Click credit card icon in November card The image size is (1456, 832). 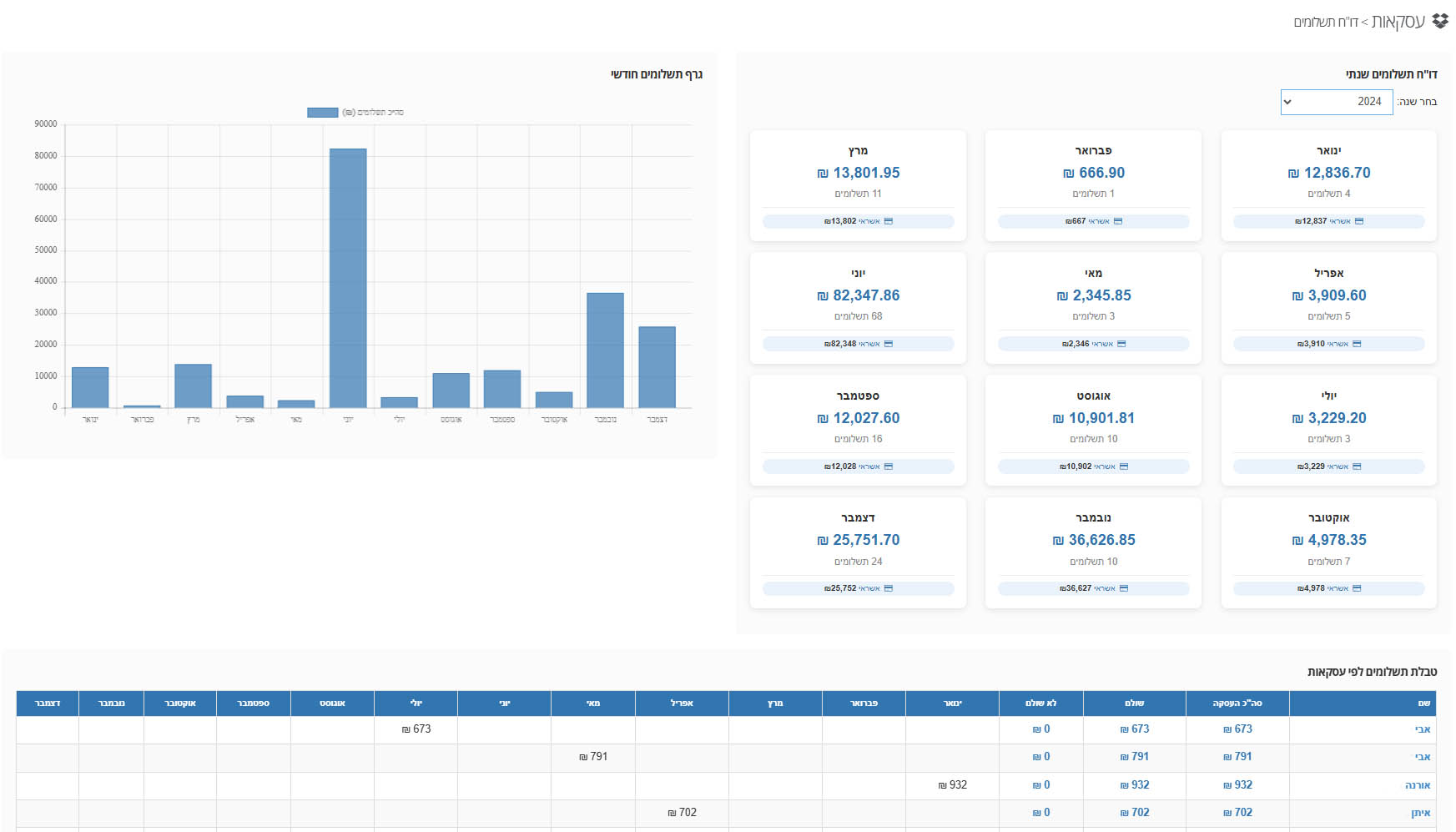pos(1123,588)
